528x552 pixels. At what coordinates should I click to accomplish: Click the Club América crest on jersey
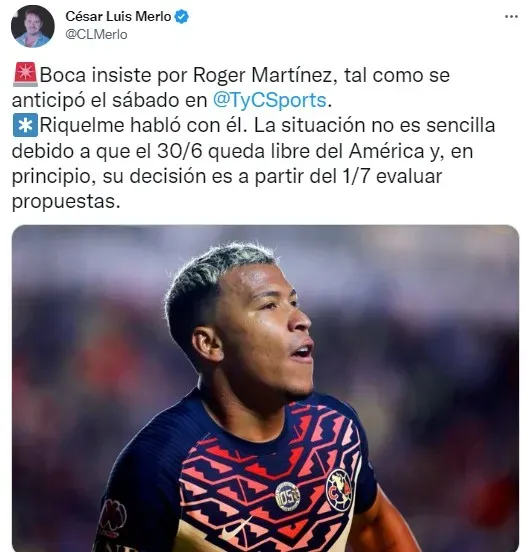tap(339, 490)
